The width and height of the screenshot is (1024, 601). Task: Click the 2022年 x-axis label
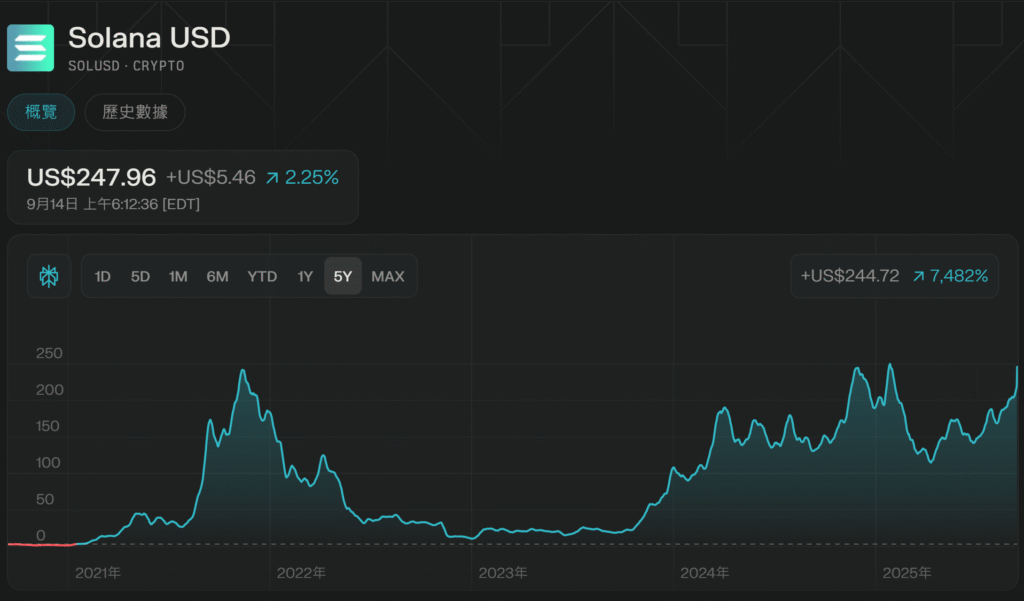301,573
